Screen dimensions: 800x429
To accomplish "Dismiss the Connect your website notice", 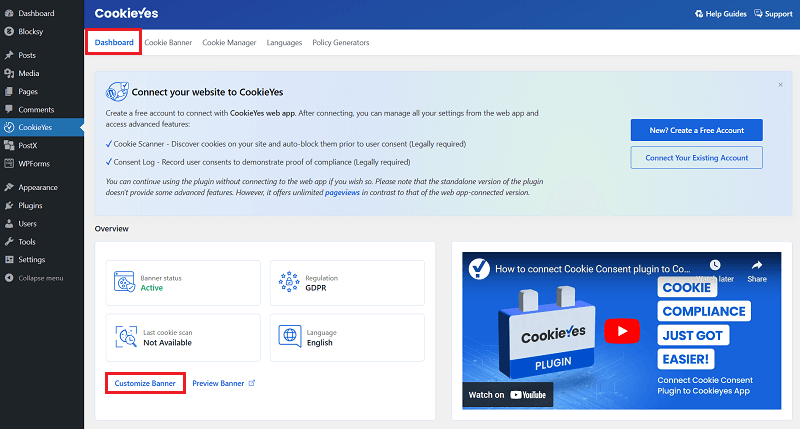I will tap(780, 85).
